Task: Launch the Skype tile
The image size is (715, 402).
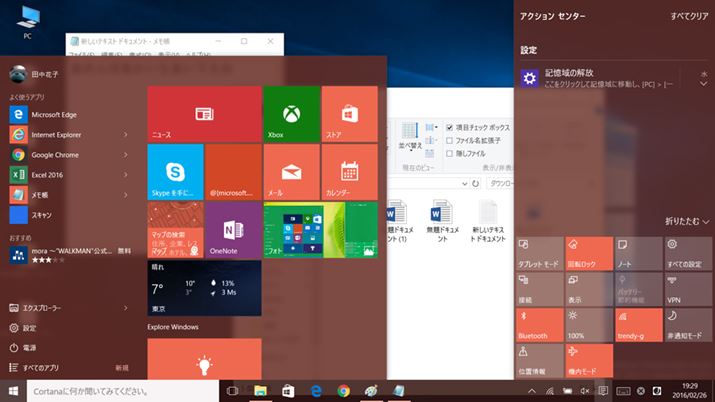Action: click(175, 171)
